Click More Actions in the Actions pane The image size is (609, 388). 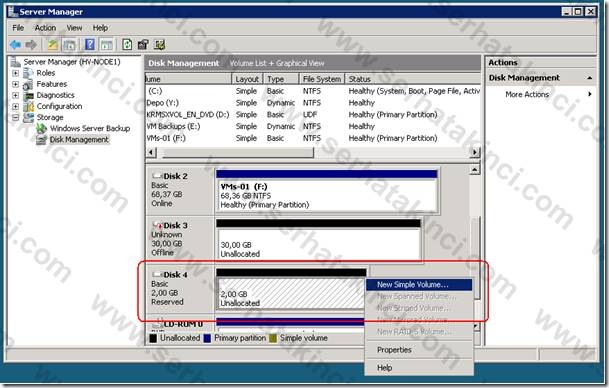tap(527, 94)
